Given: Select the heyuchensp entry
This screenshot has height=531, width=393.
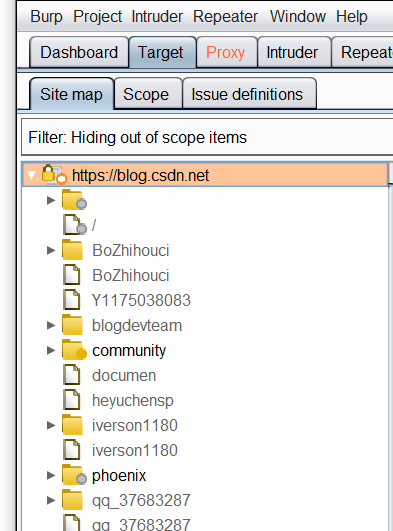Looking at the screenshot, I should (133, 401).
